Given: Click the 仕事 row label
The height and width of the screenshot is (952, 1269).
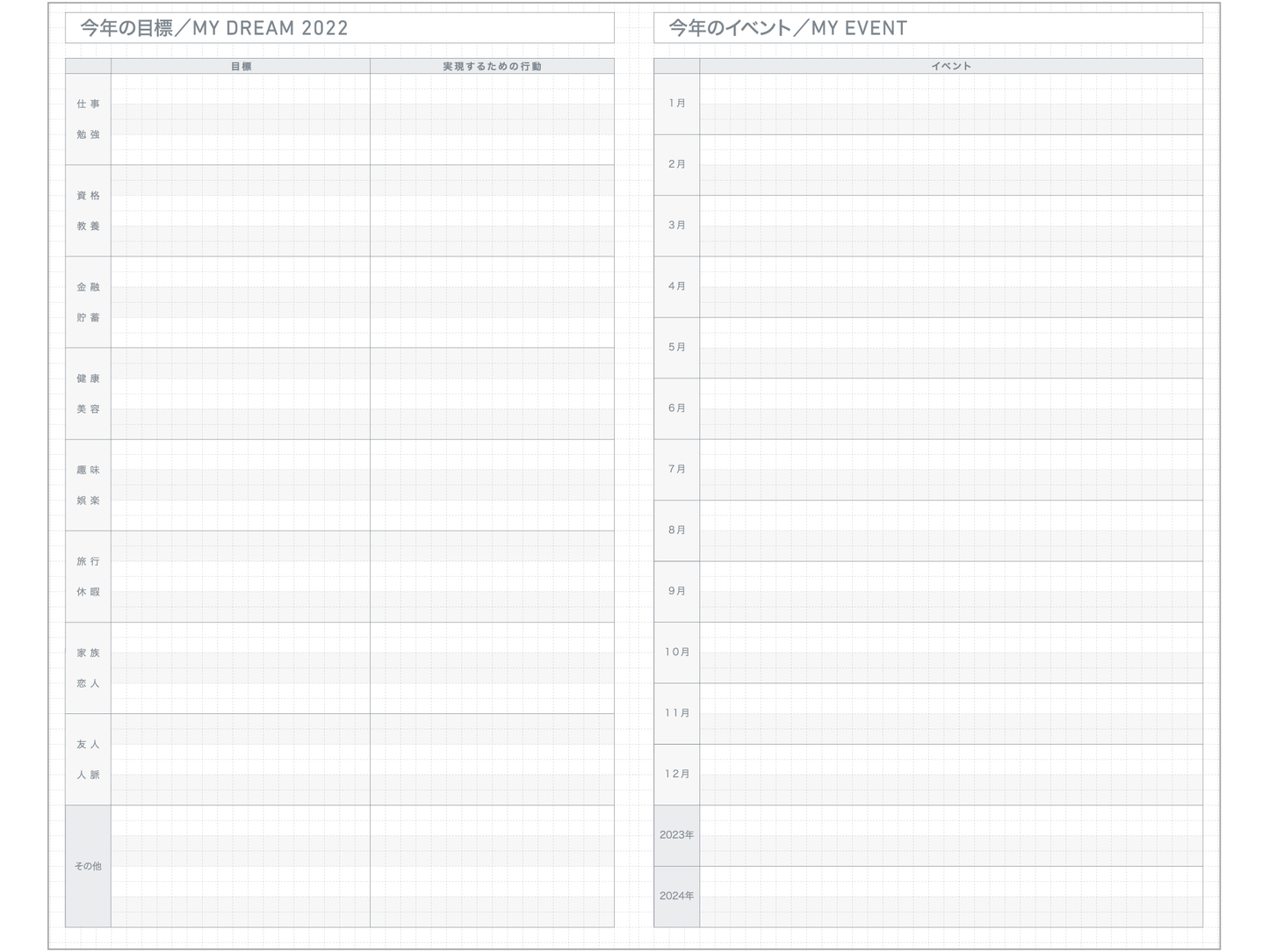Looking at the screenshot, I should 88,104.
